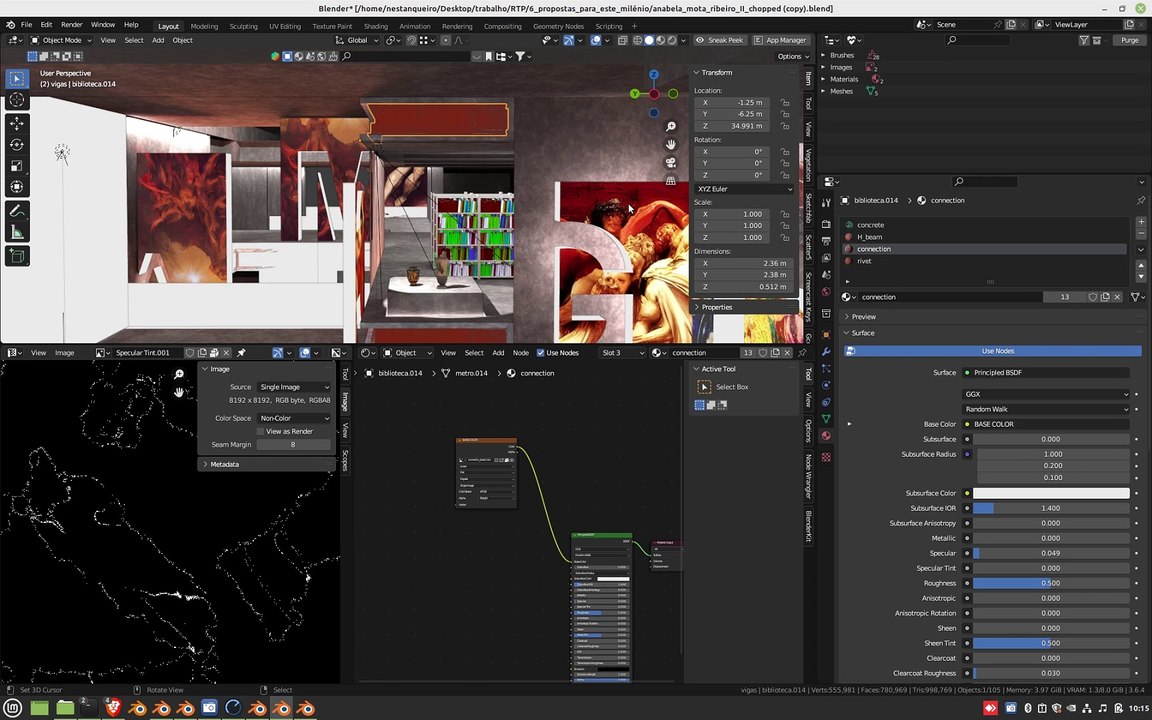
Task: Select the Cursor tool in viewport toolbar
Action: click(17, 99)
